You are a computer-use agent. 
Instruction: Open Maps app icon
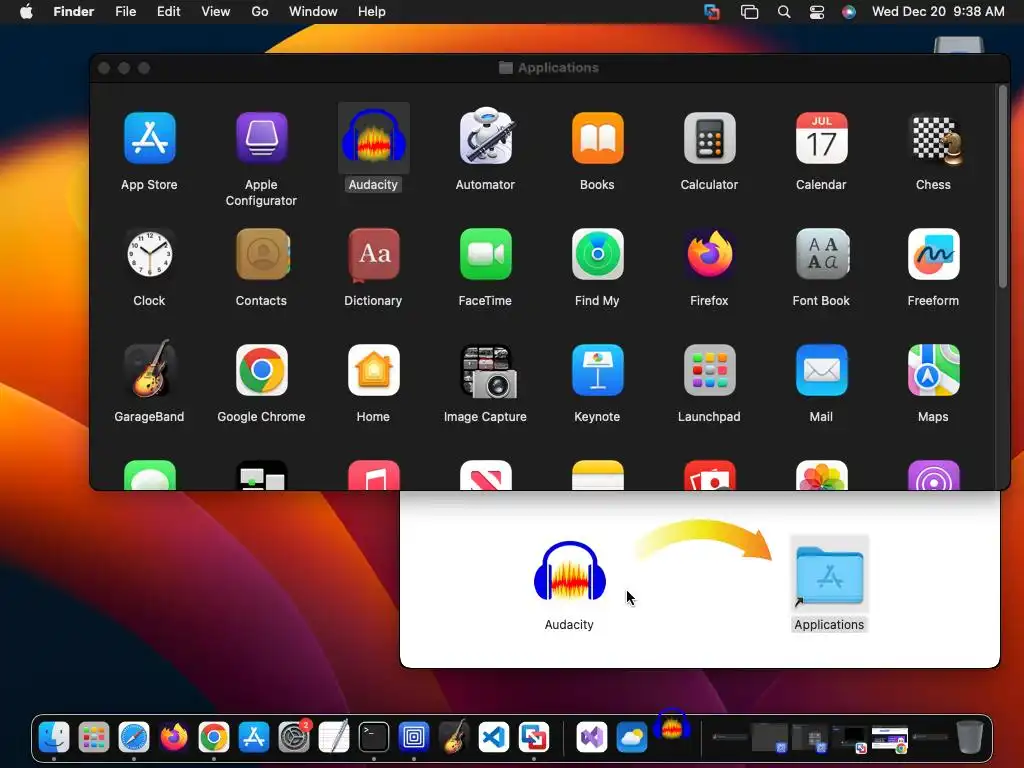(x=933, y=370)
